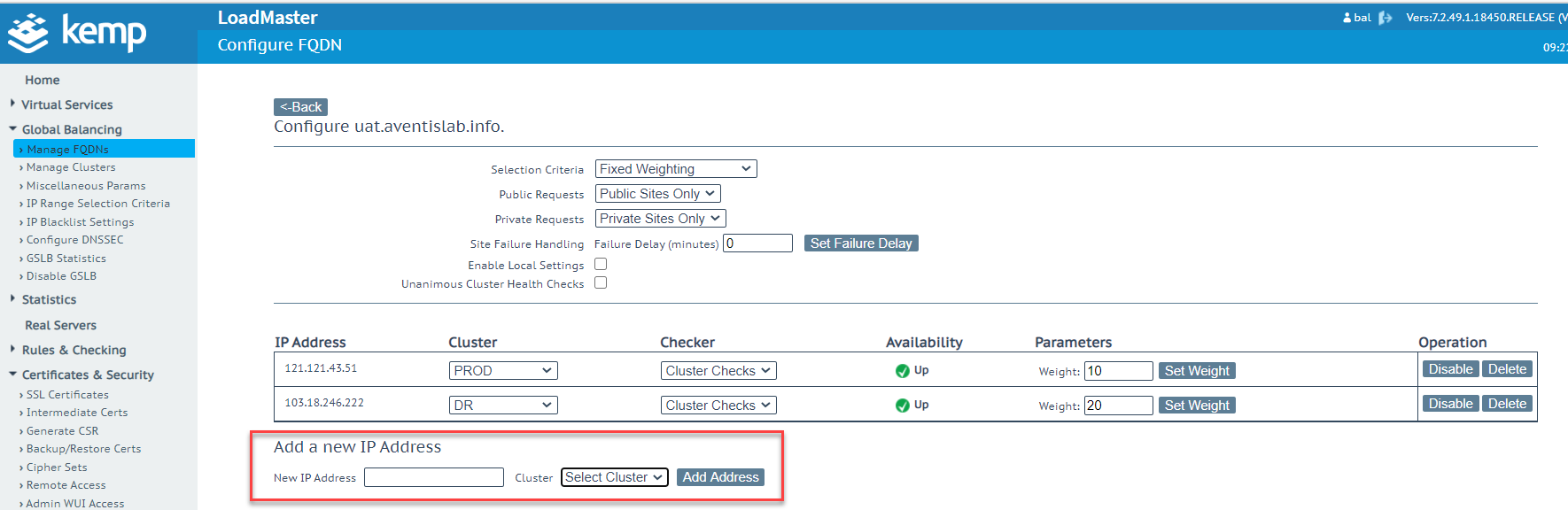Click the Checker column header
Screen dimensions: 1568x510
point(687,343)
